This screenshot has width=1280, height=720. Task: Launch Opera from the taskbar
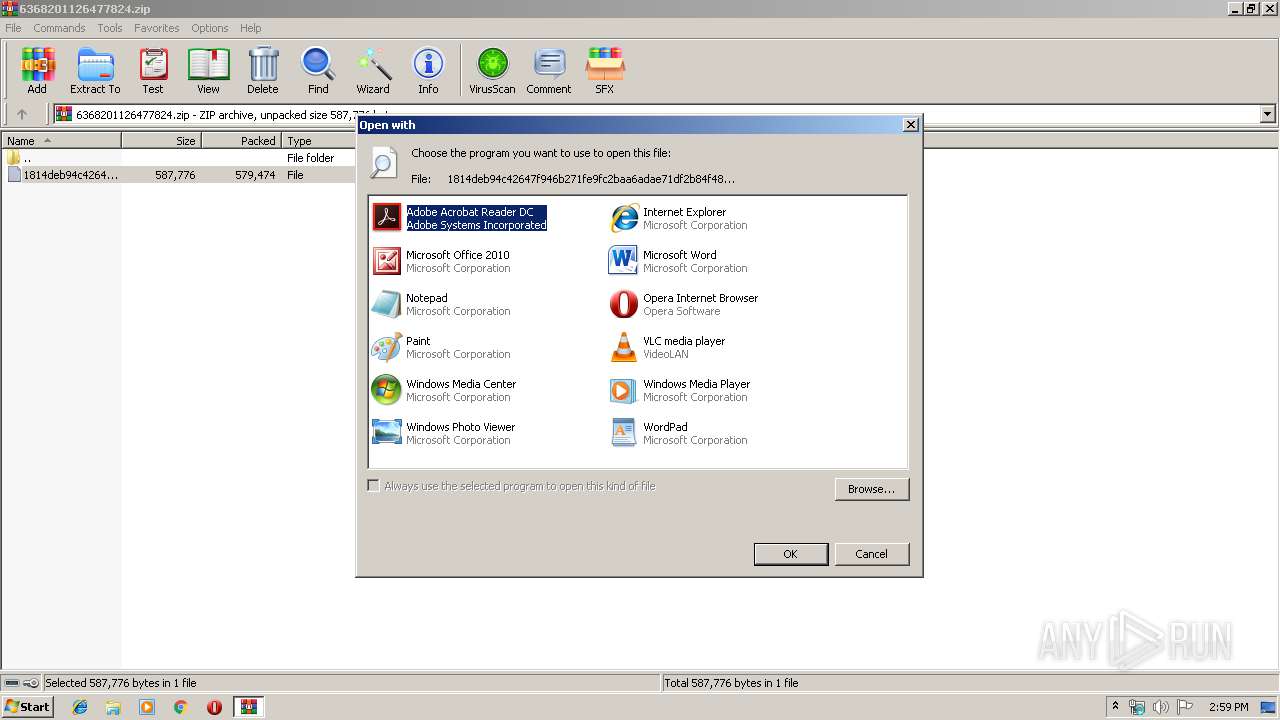pos(214,707)
